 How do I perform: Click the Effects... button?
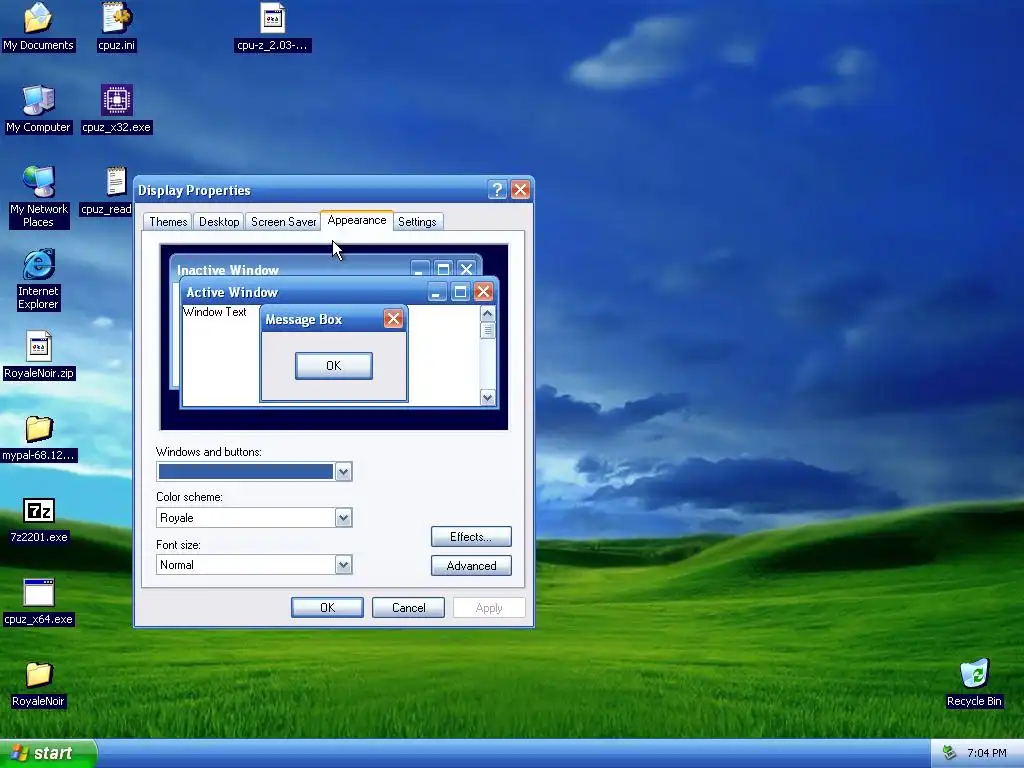[x=471, y=537]
